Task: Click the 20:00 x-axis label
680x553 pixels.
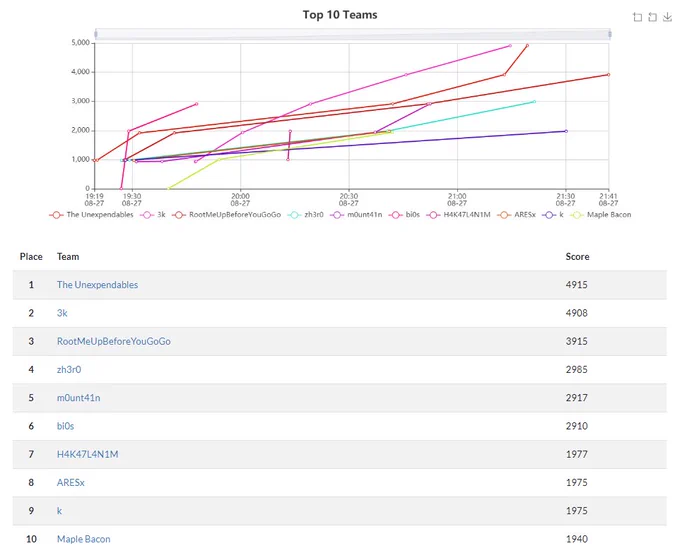Action: (240, 200)
